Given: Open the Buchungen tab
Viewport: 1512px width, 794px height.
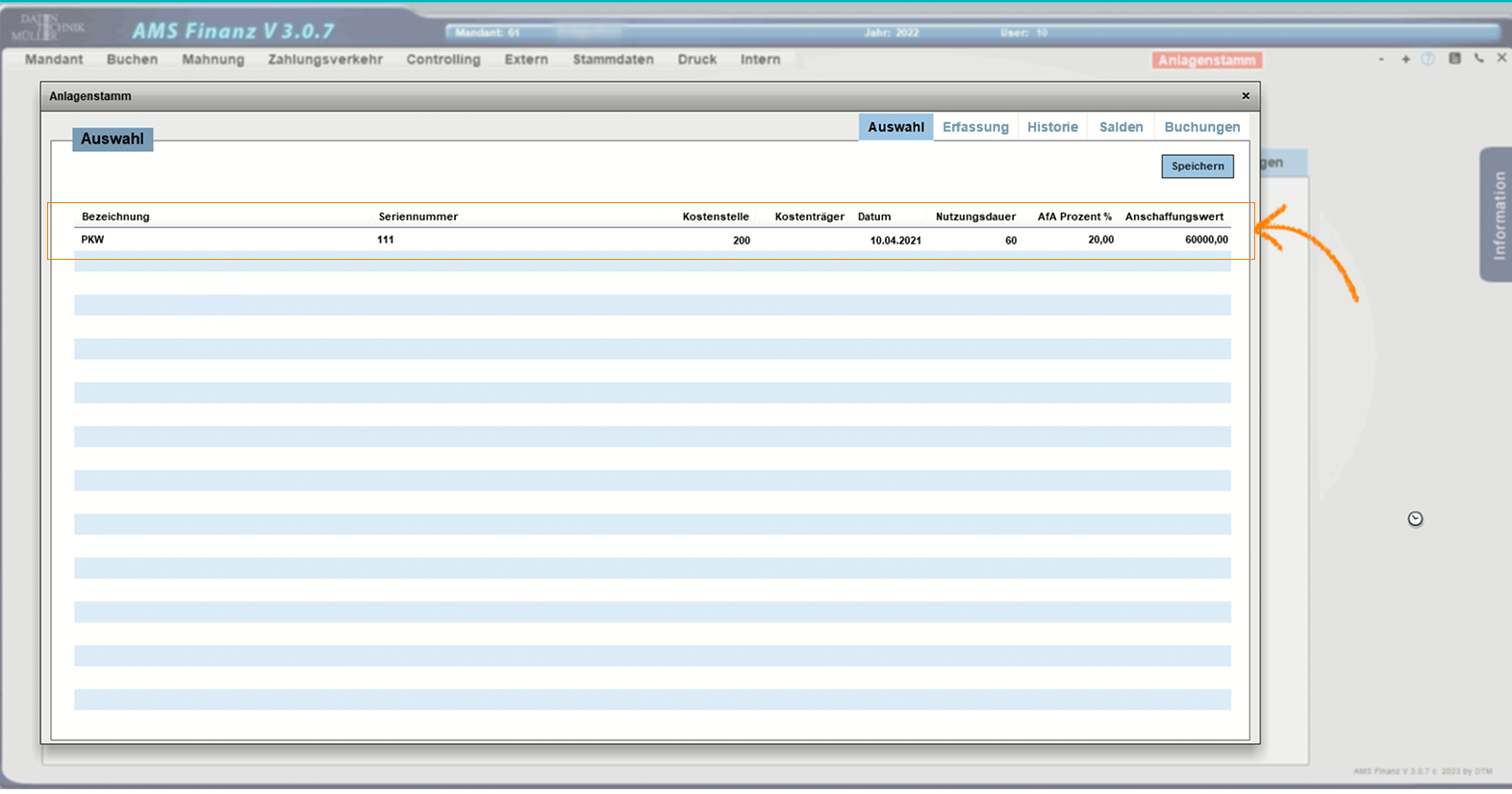Looking at the screenshot, I should (1201, 127).
